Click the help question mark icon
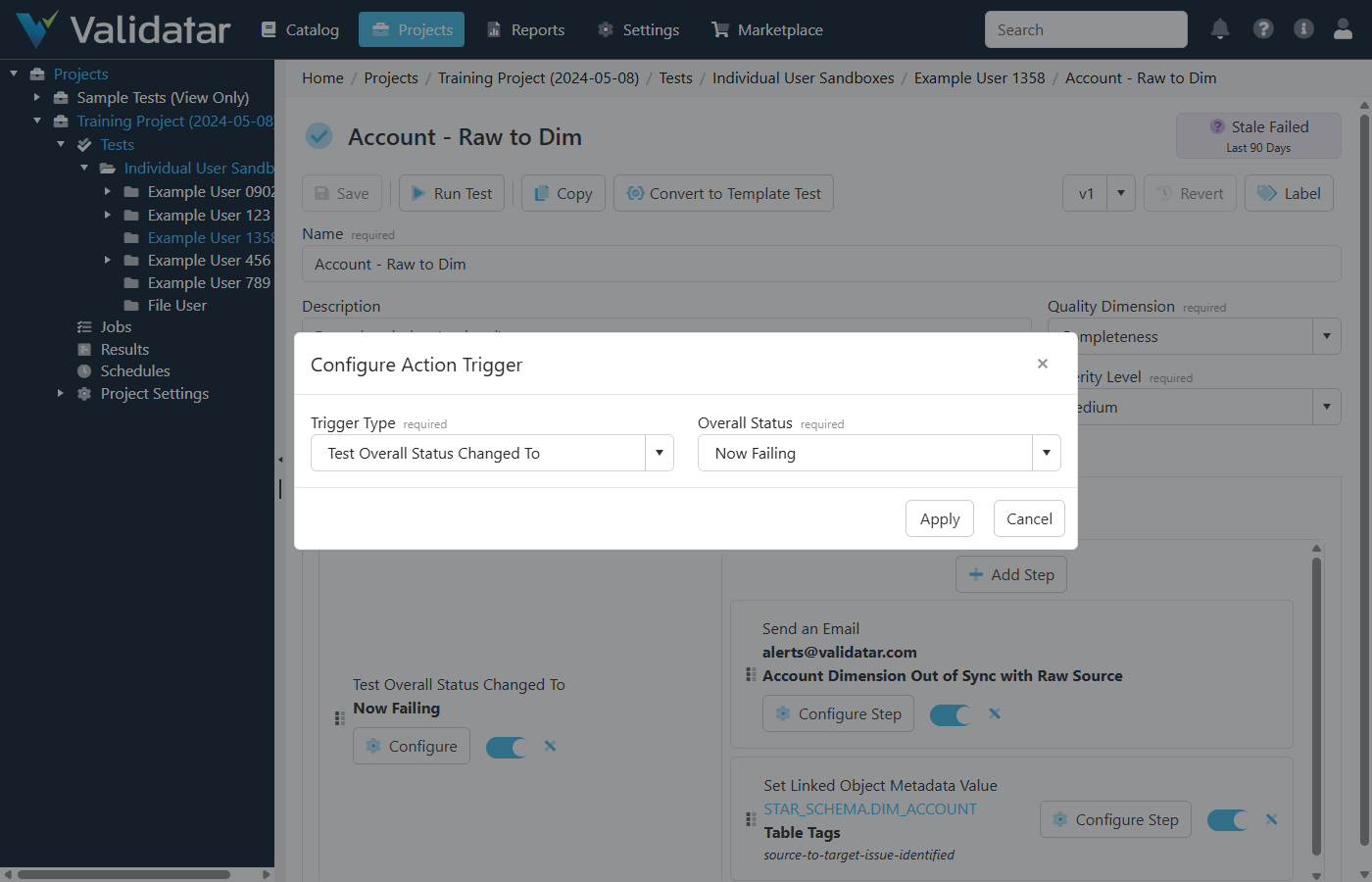Viewport: 1372px width, 882px height. coord(1263,29)
